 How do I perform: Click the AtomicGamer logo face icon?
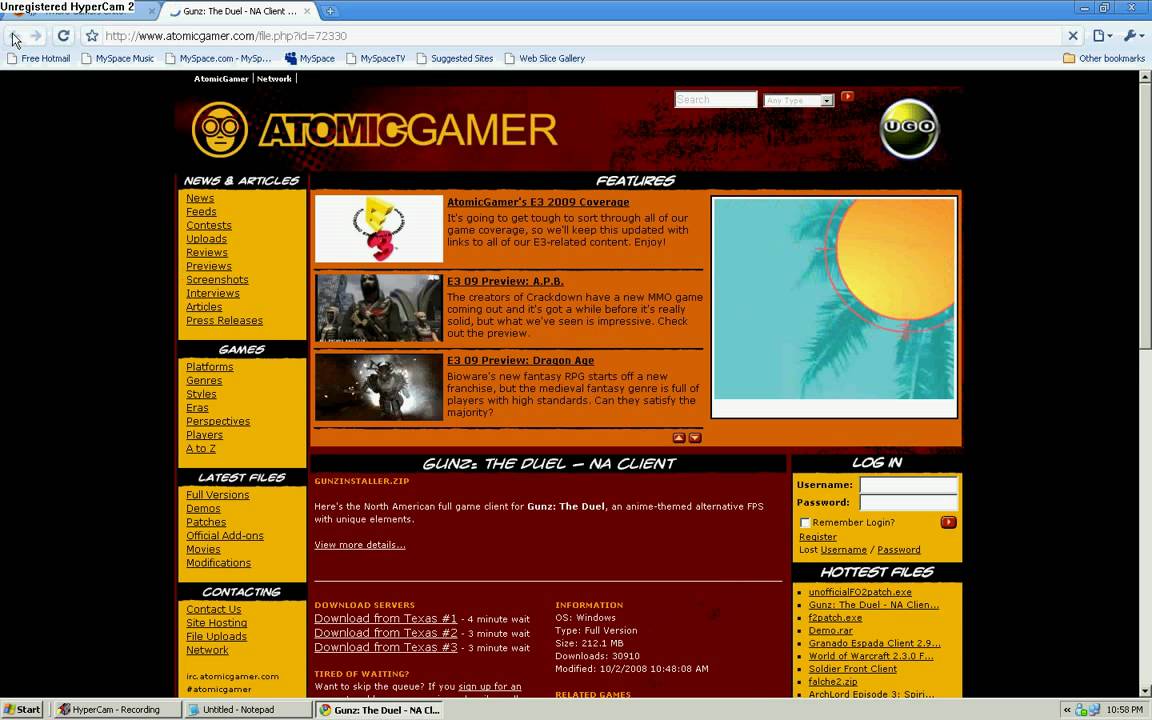[220, 129]
